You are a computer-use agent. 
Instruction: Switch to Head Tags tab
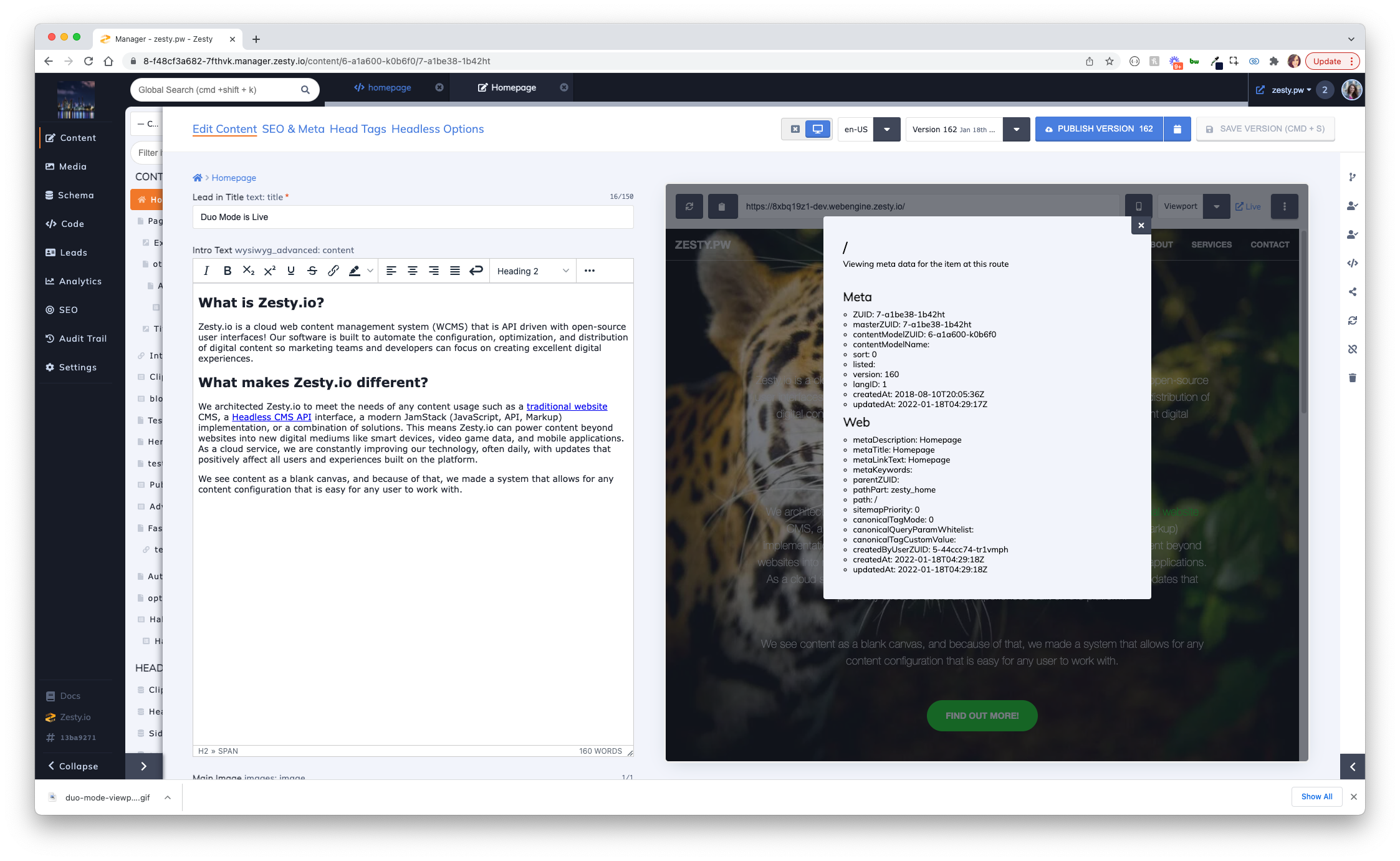coord(358,128)
